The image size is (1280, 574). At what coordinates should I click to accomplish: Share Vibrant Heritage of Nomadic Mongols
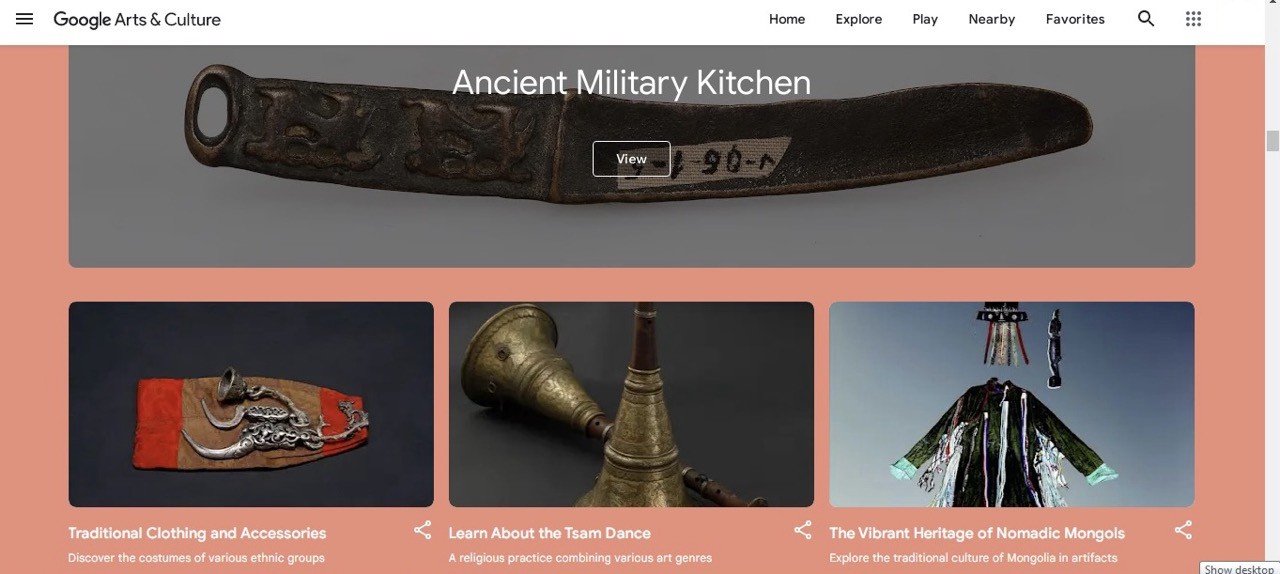tap(1183, 530)
